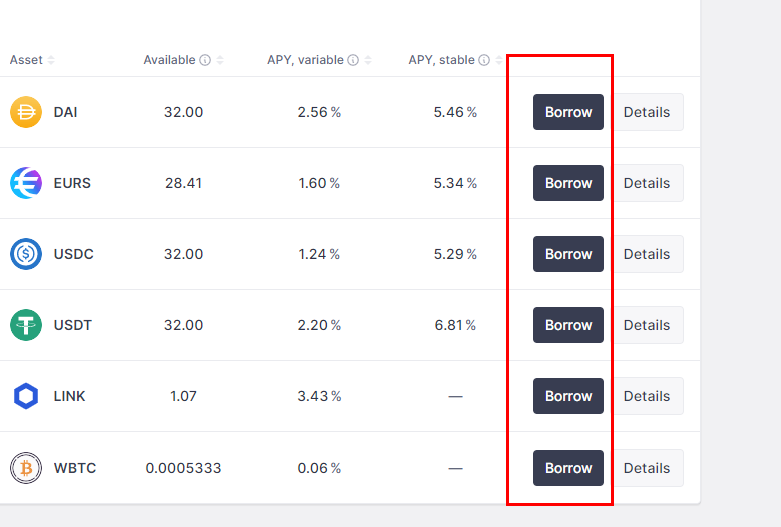Click the EURS token icon

point(26,183)
